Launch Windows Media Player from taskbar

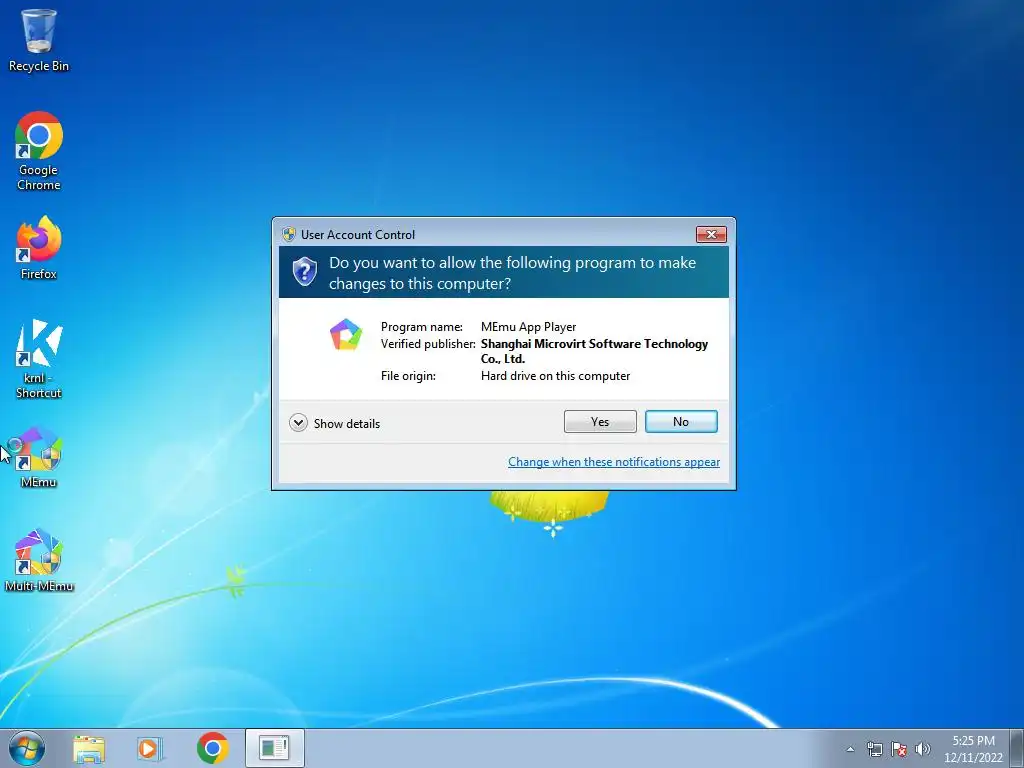point(150,748)
